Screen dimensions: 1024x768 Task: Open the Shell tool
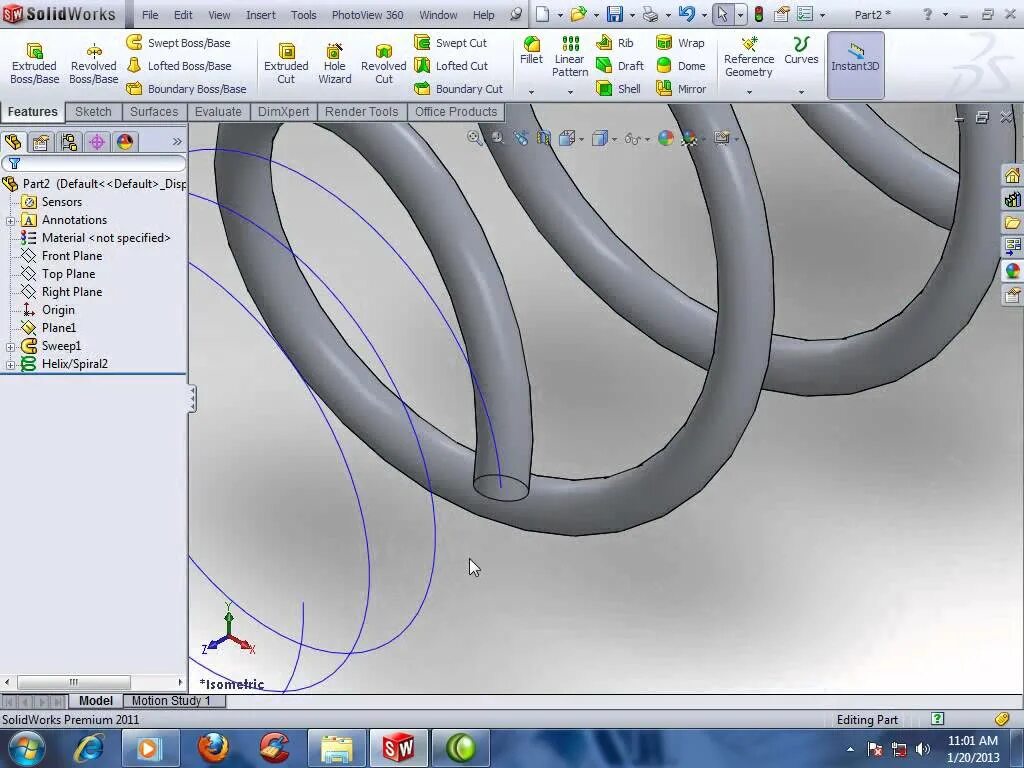[x=628, y=89]
